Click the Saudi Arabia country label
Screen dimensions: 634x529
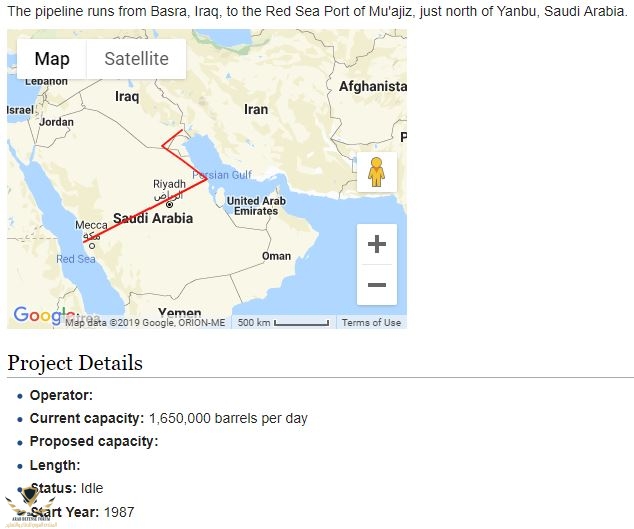pos(153,218)
